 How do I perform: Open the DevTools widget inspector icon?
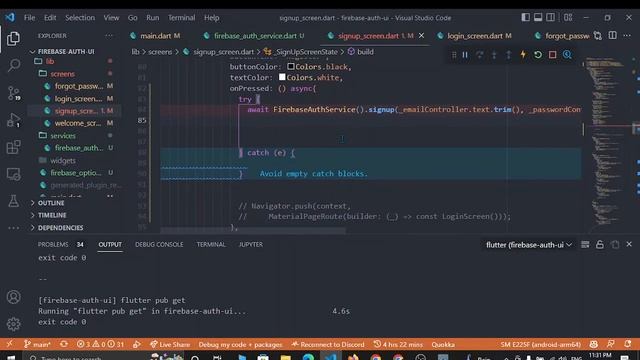567,55
